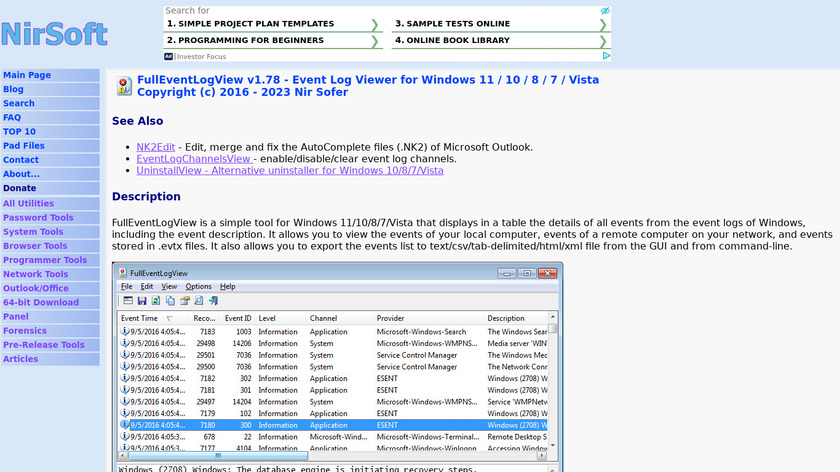Follow the EventLogChannelsView link

pyautogui.click(x=194, y=159)
